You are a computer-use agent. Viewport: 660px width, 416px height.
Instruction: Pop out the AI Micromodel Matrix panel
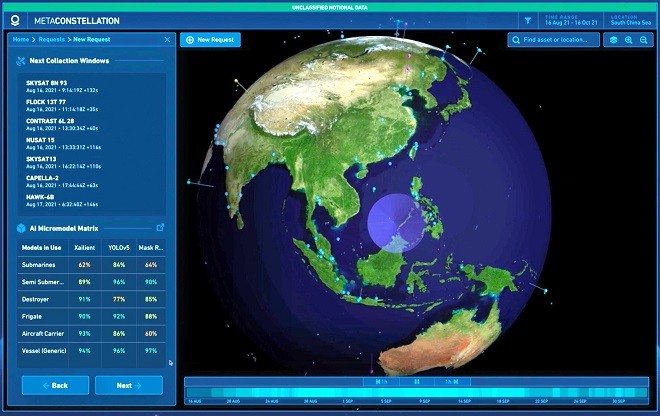click(160, 227)
